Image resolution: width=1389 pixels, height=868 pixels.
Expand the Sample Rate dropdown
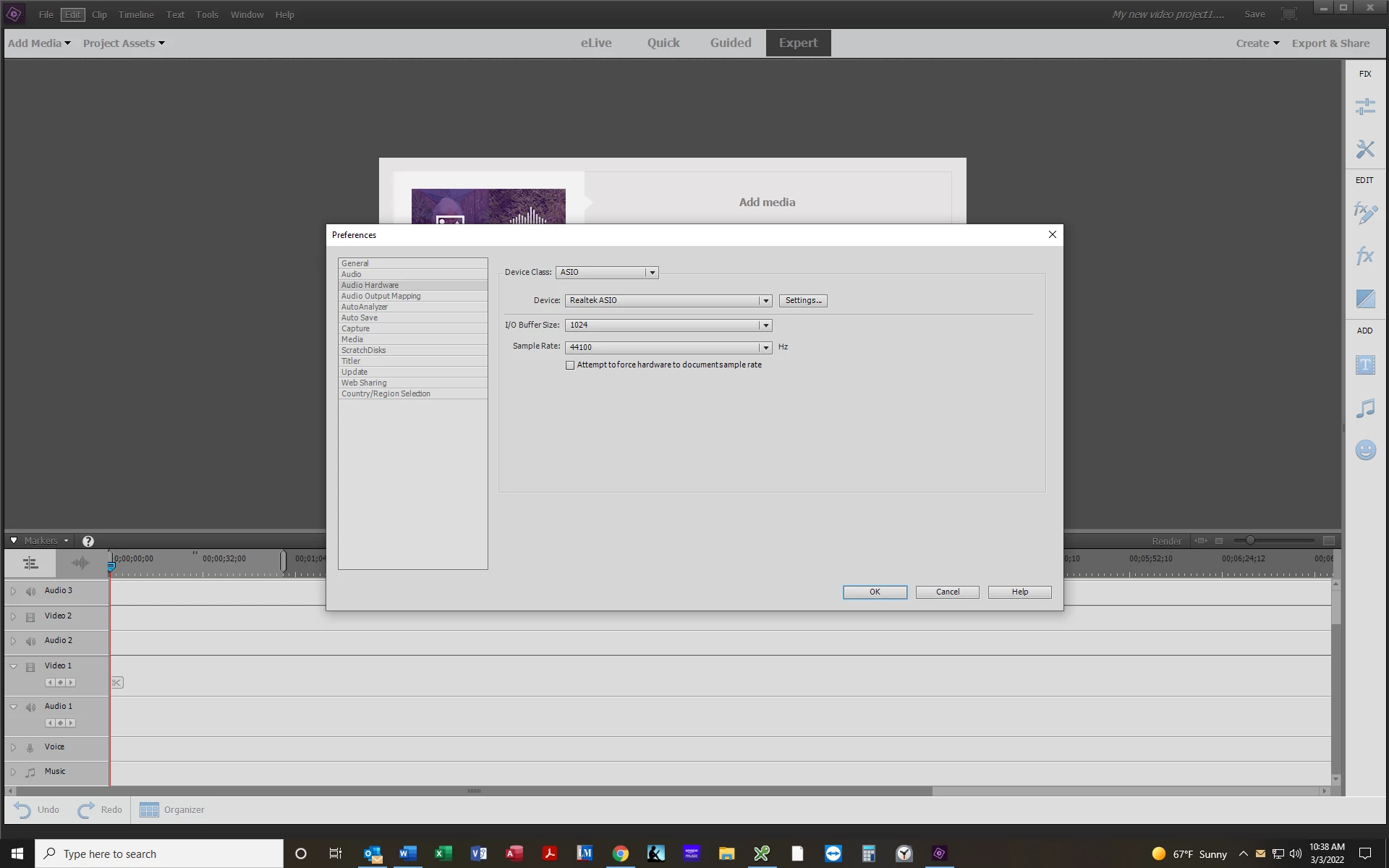coord(765,348)
